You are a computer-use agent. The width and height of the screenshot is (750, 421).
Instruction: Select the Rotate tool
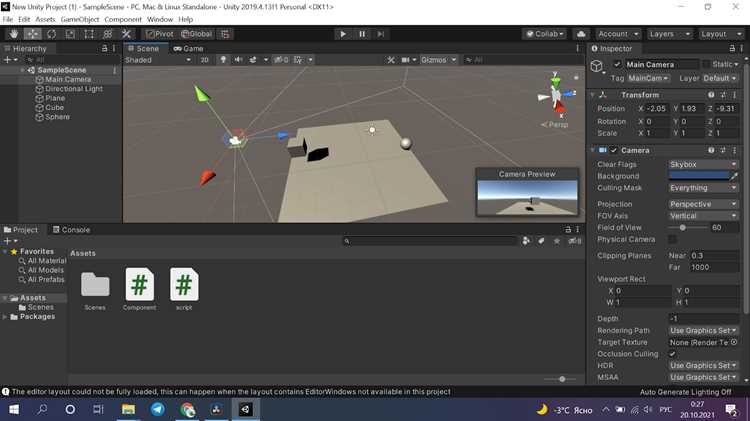pyautogui.click(x=51, y=34)
